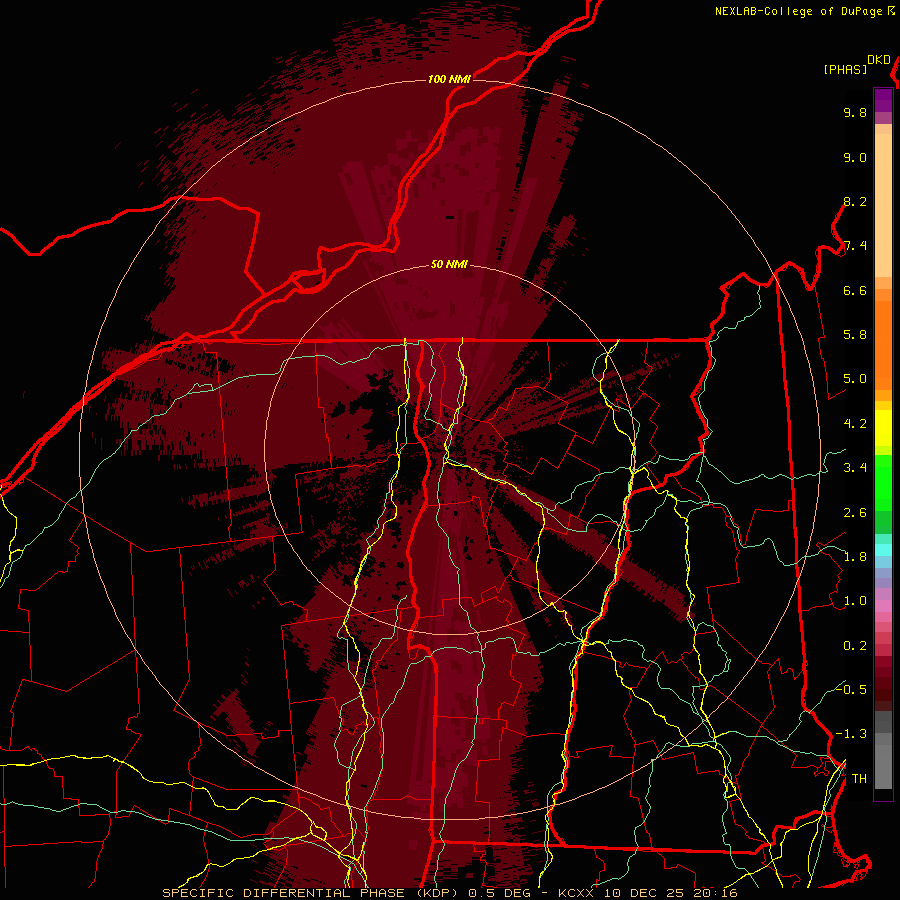Click the 5.8 scale value
Image resolution: width=900 pixels, height=900 pixels.
click(855, 335)
